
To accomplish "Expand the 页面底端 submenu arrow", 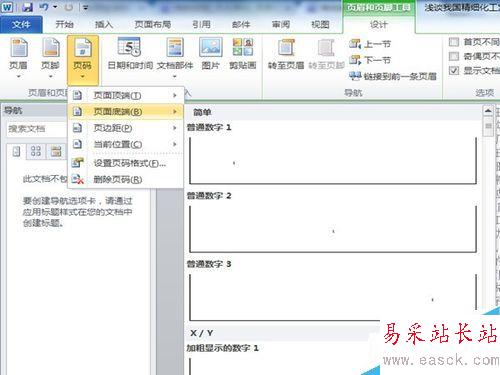I will (x=175, y=112).
